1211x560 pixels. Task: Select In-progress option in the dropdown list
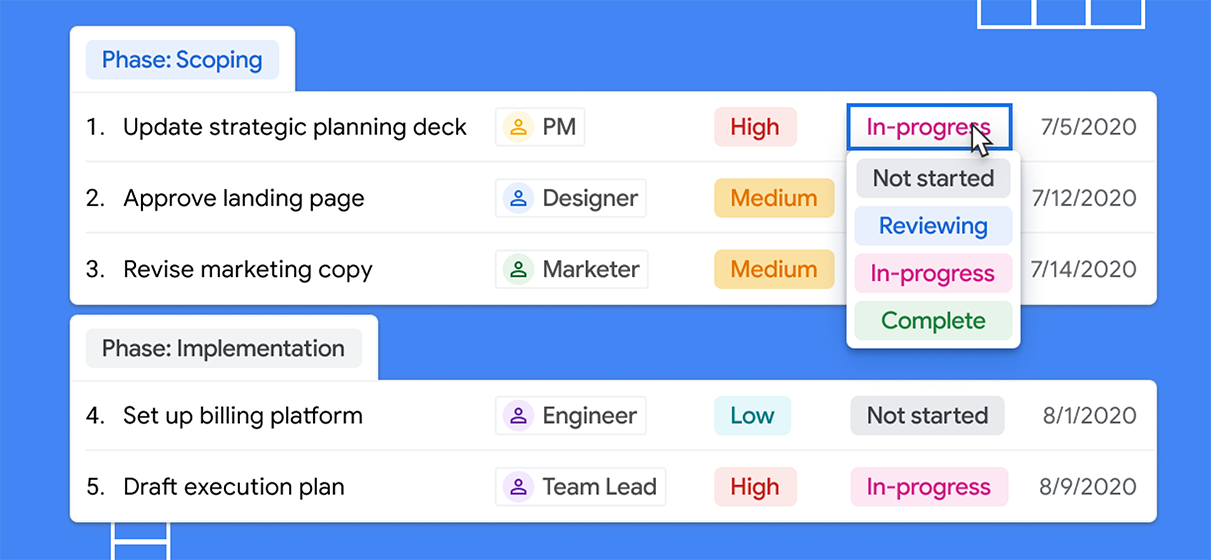coord(933,273)
